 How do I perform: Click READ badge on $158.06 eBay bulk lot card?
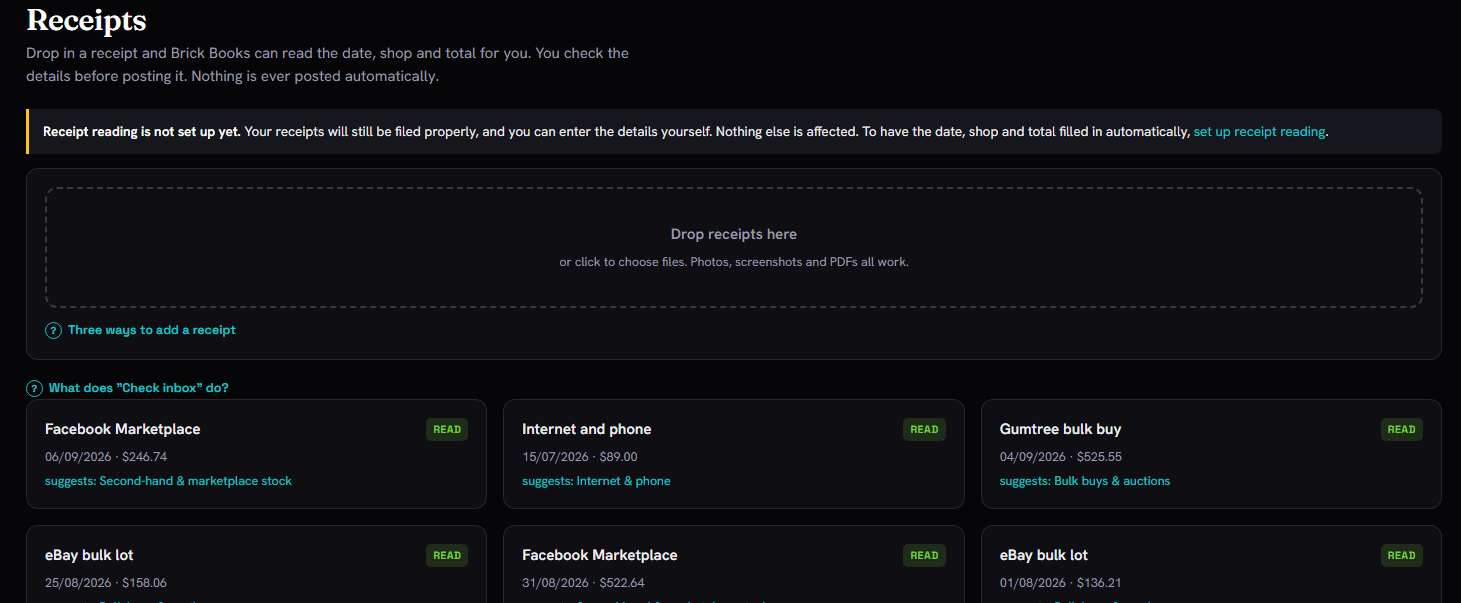[447, 555]
